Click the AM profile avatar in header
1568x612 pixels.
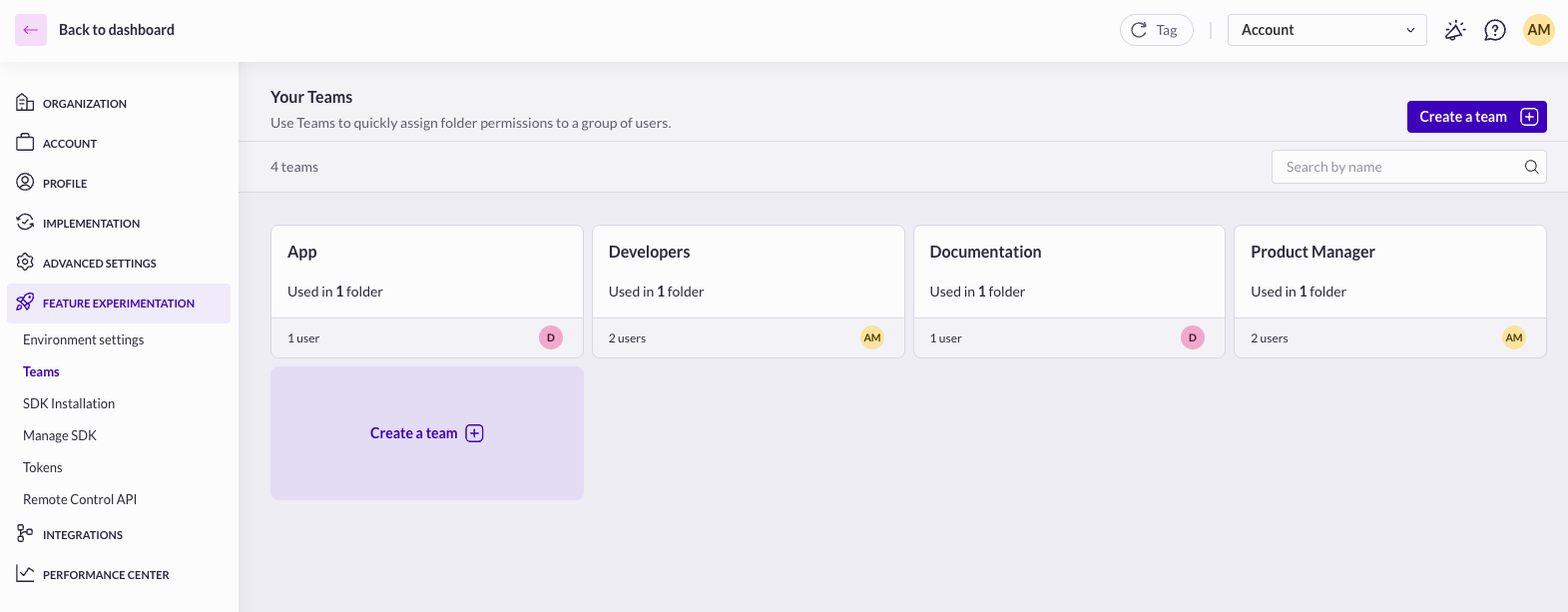(x=1538, y=30)
